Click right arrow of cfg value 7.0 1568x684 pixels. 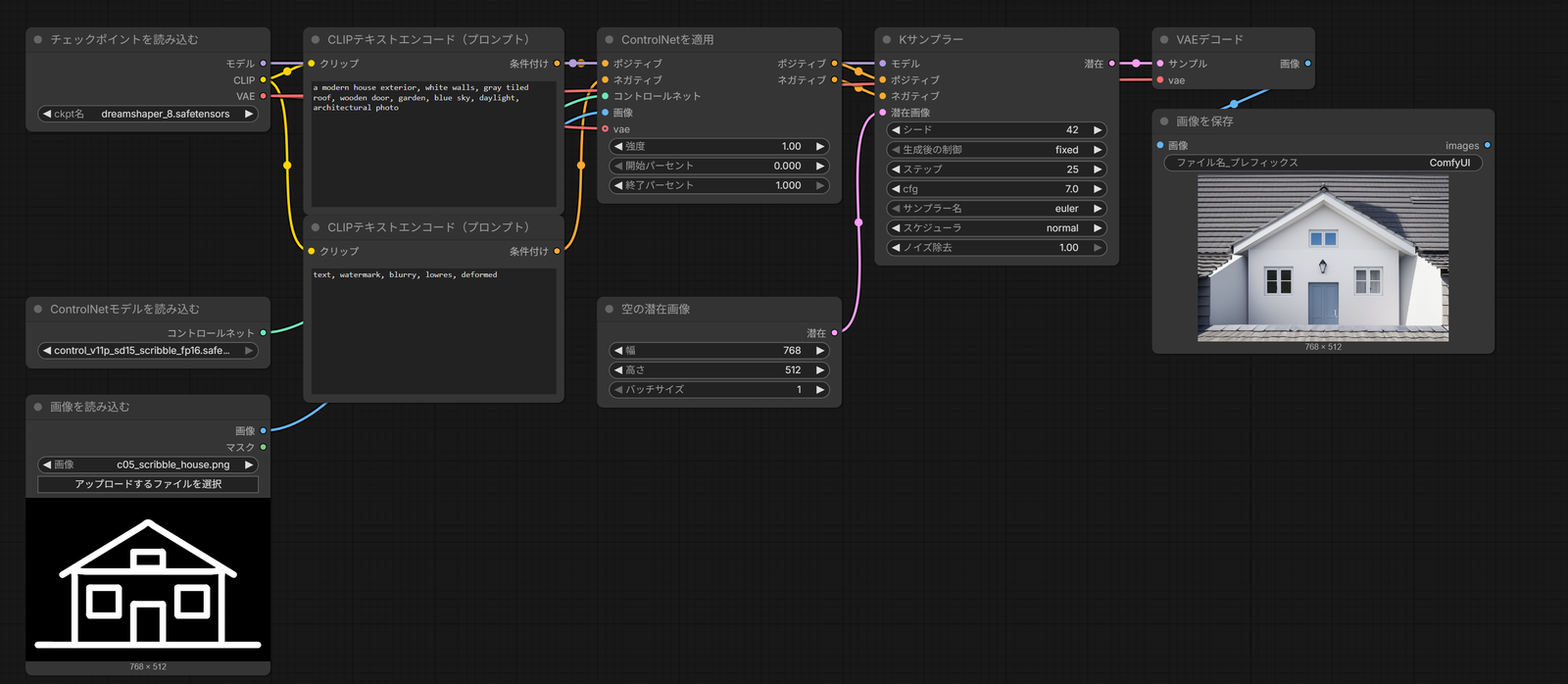(1098, 189)
